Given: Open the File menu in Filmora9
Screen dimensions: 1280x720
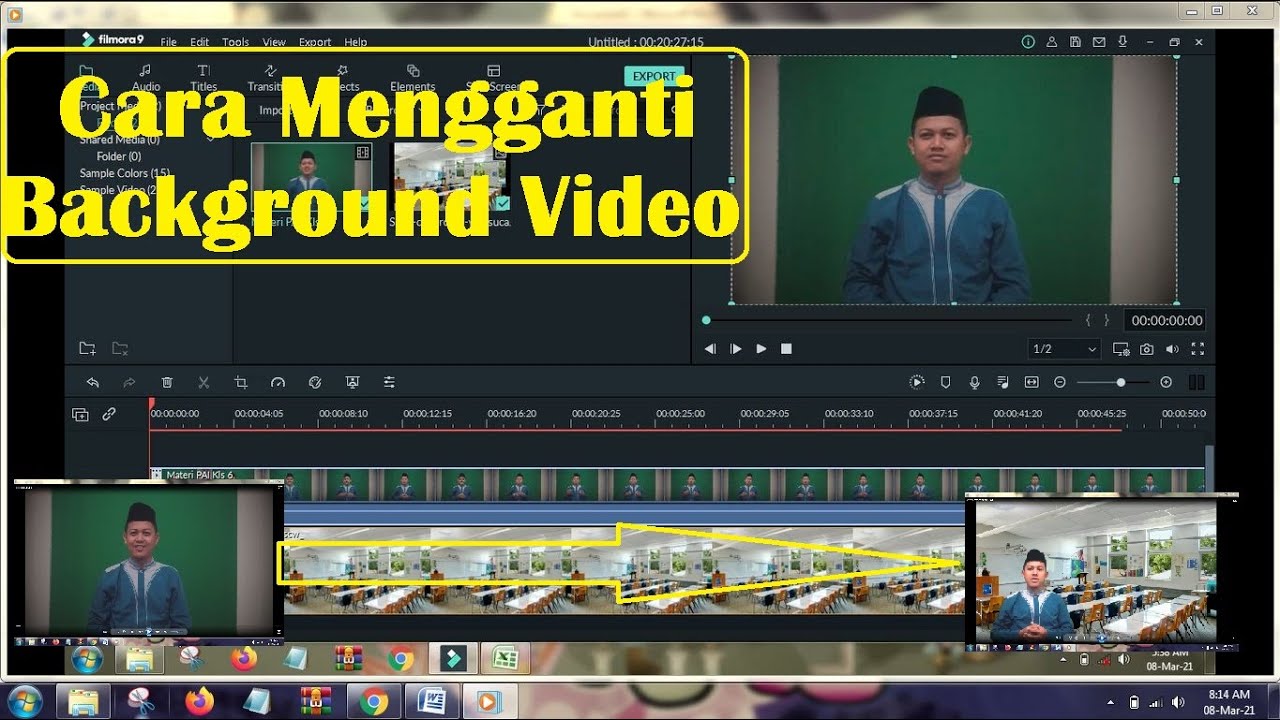Looking at the screenshot, I should click(168, 42).
